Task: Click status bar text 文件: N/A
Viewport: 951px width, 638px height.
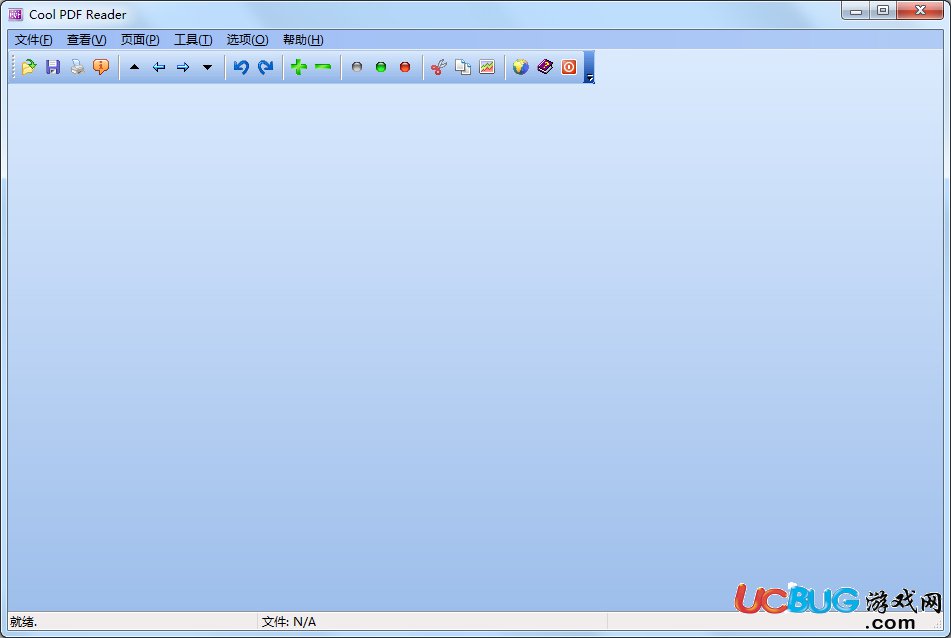Action: tap(289, 622)
